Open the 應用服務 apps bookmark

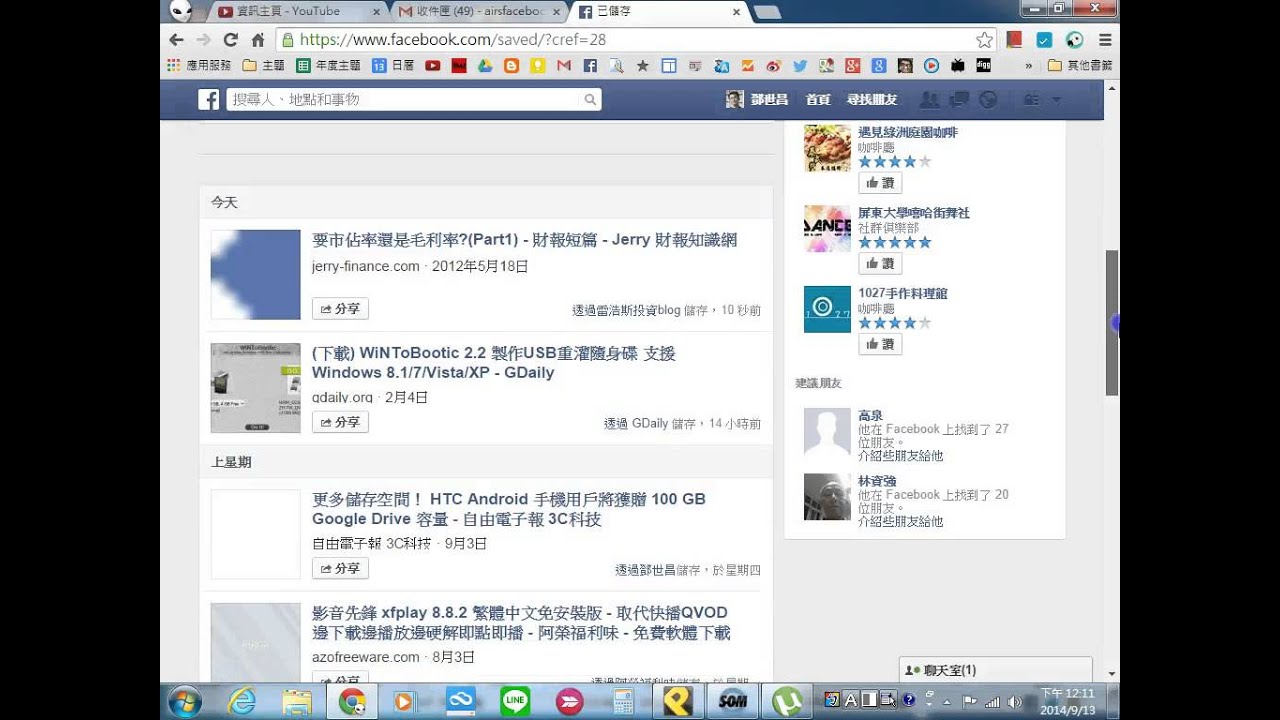click(199, 66)
